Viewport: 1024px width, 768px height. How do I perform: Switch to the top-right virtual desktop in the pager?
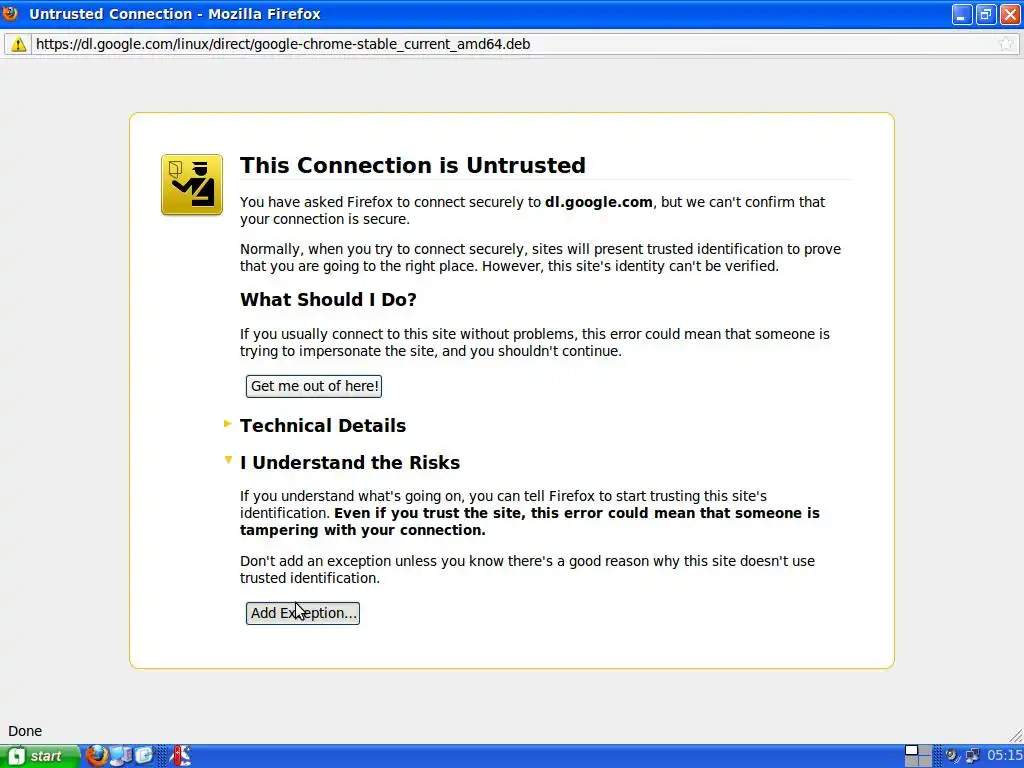925,750
